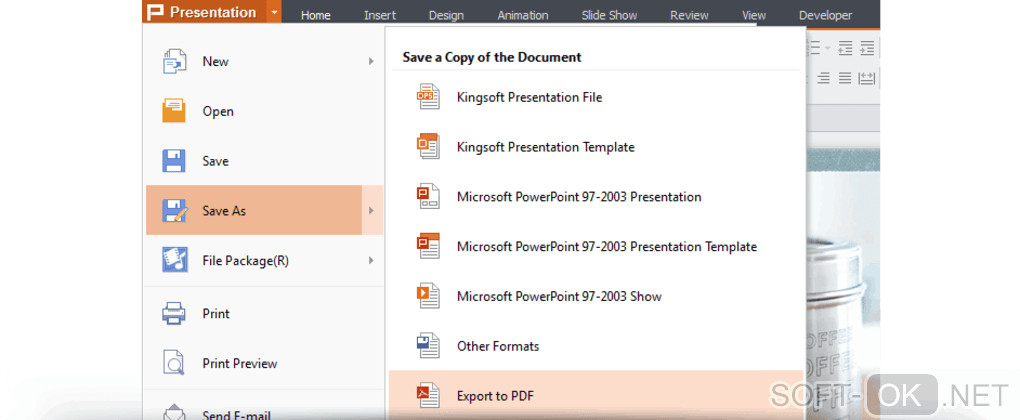Expand the File Package(R) submenu arrow
This screenshot has height=420, width=1020.
pyautogui.click(x=371, y=261)
